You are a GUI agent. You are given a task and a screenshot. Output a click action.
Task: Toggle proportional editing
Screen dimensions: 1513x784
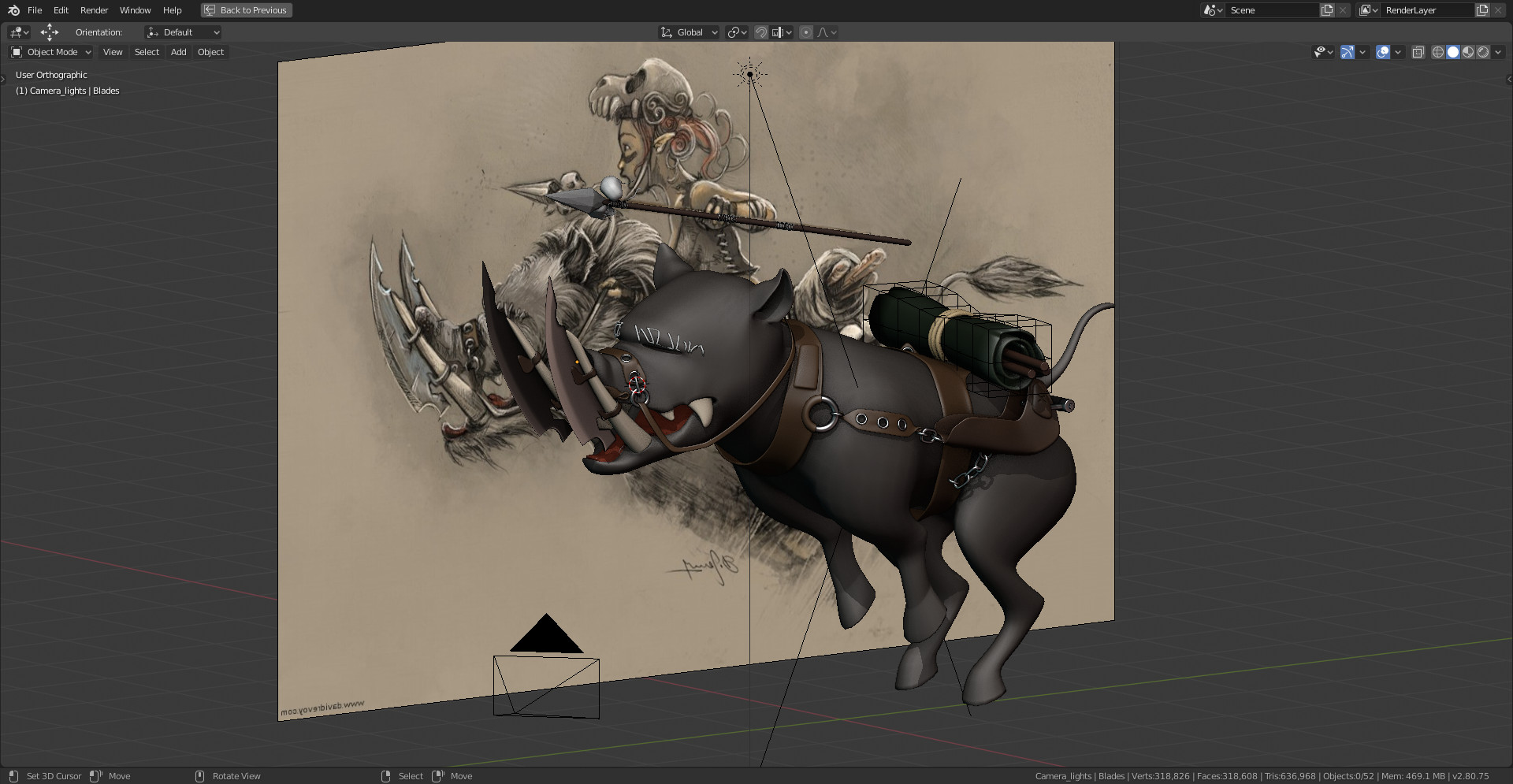805,32
